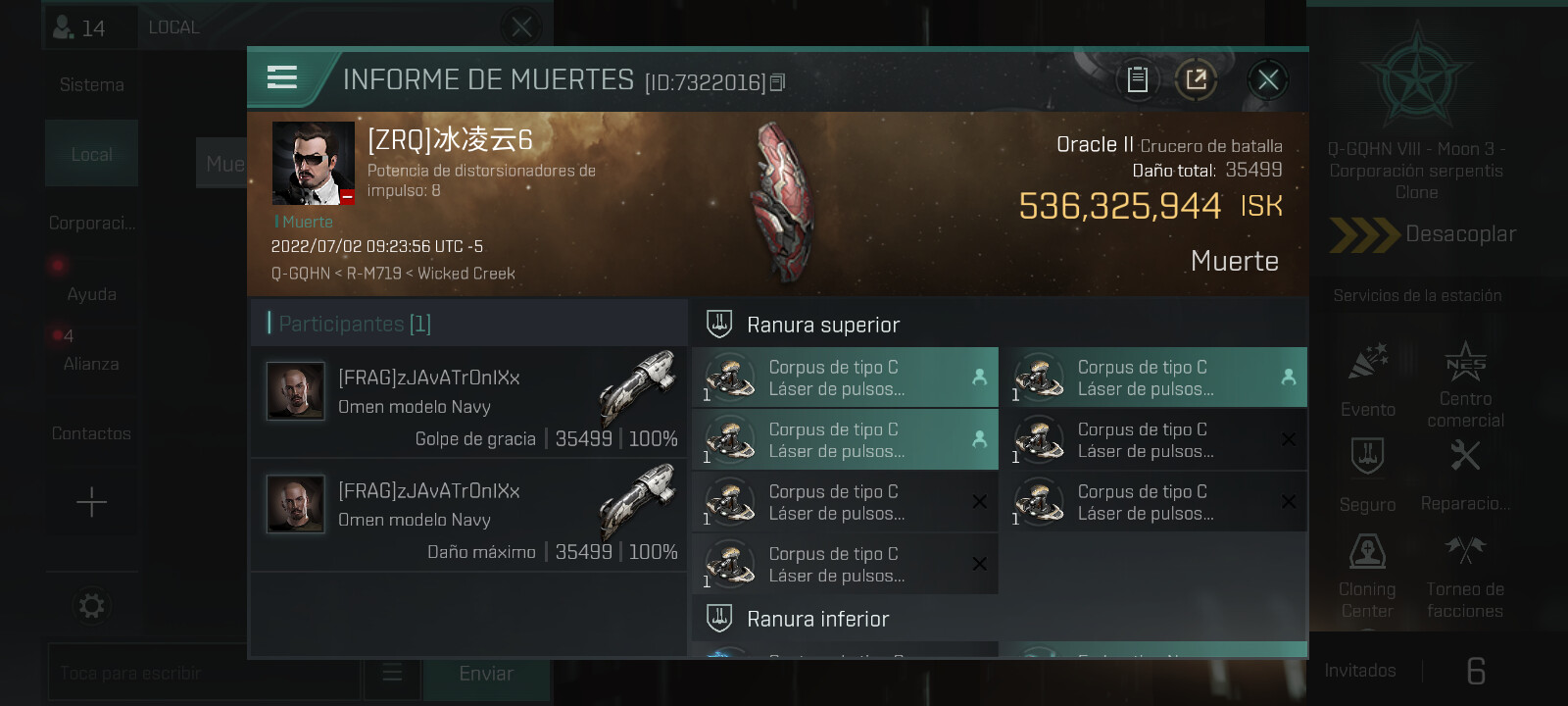Expand the Participantes list header

[468, 324]
